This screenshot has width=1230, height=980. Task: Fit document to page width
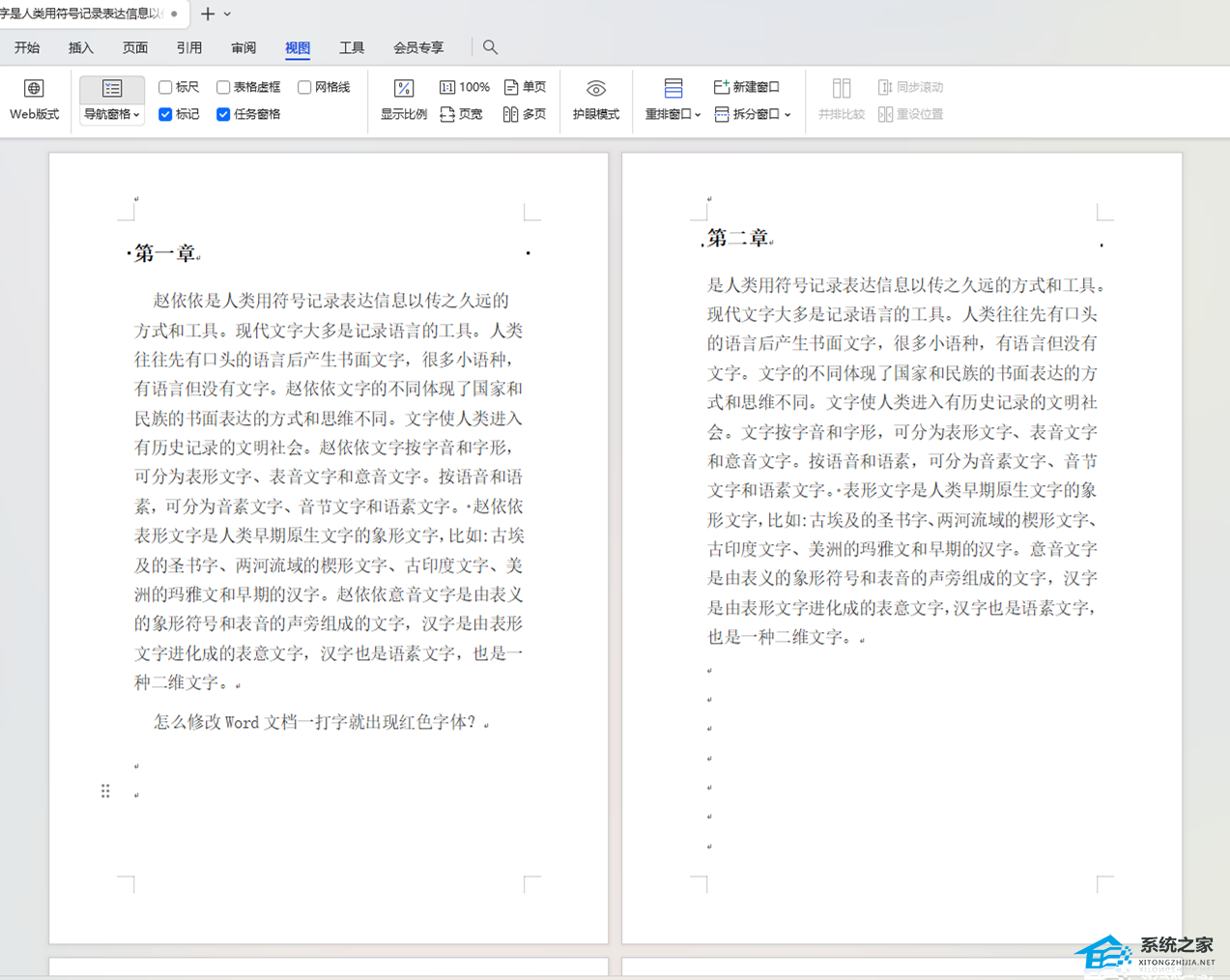tap(461, 114)
